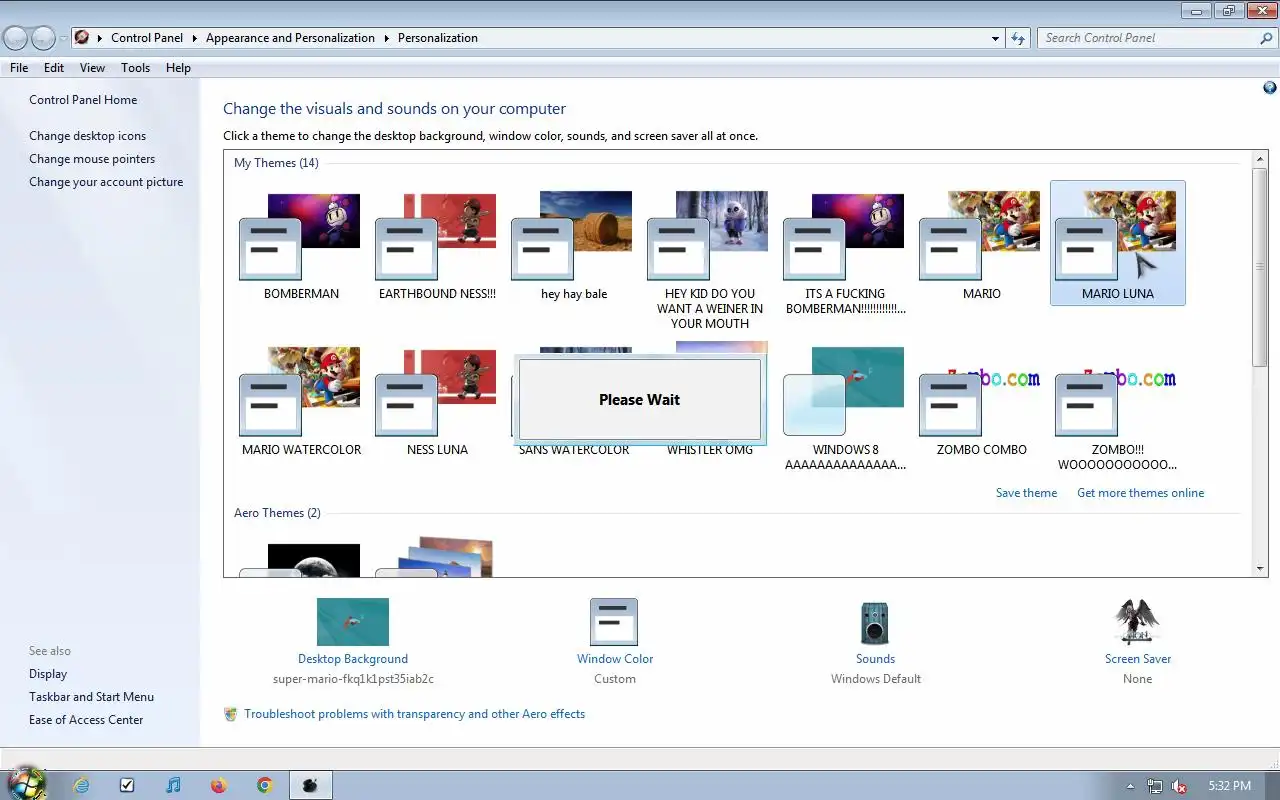Click the network tray icon
This screenshot has width=1280, height=800.
pyautogui.click(x=1155, y=786)
